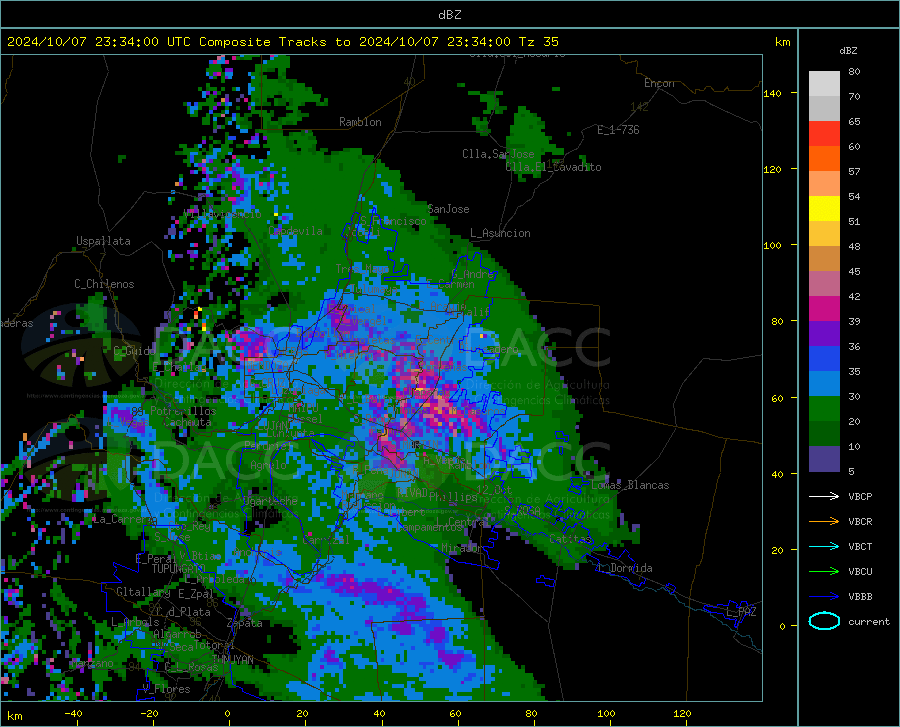Click the La_Carrera map label
Viewport: 900px width, 727px height.
[124, 519]
